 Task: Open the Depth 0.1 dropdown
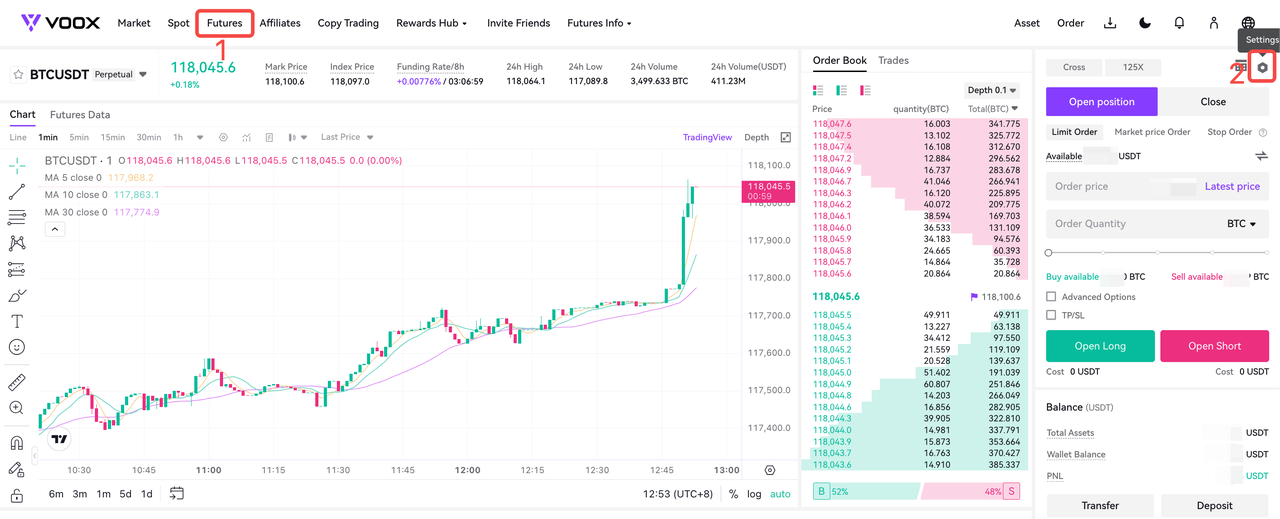coord(993,90)
